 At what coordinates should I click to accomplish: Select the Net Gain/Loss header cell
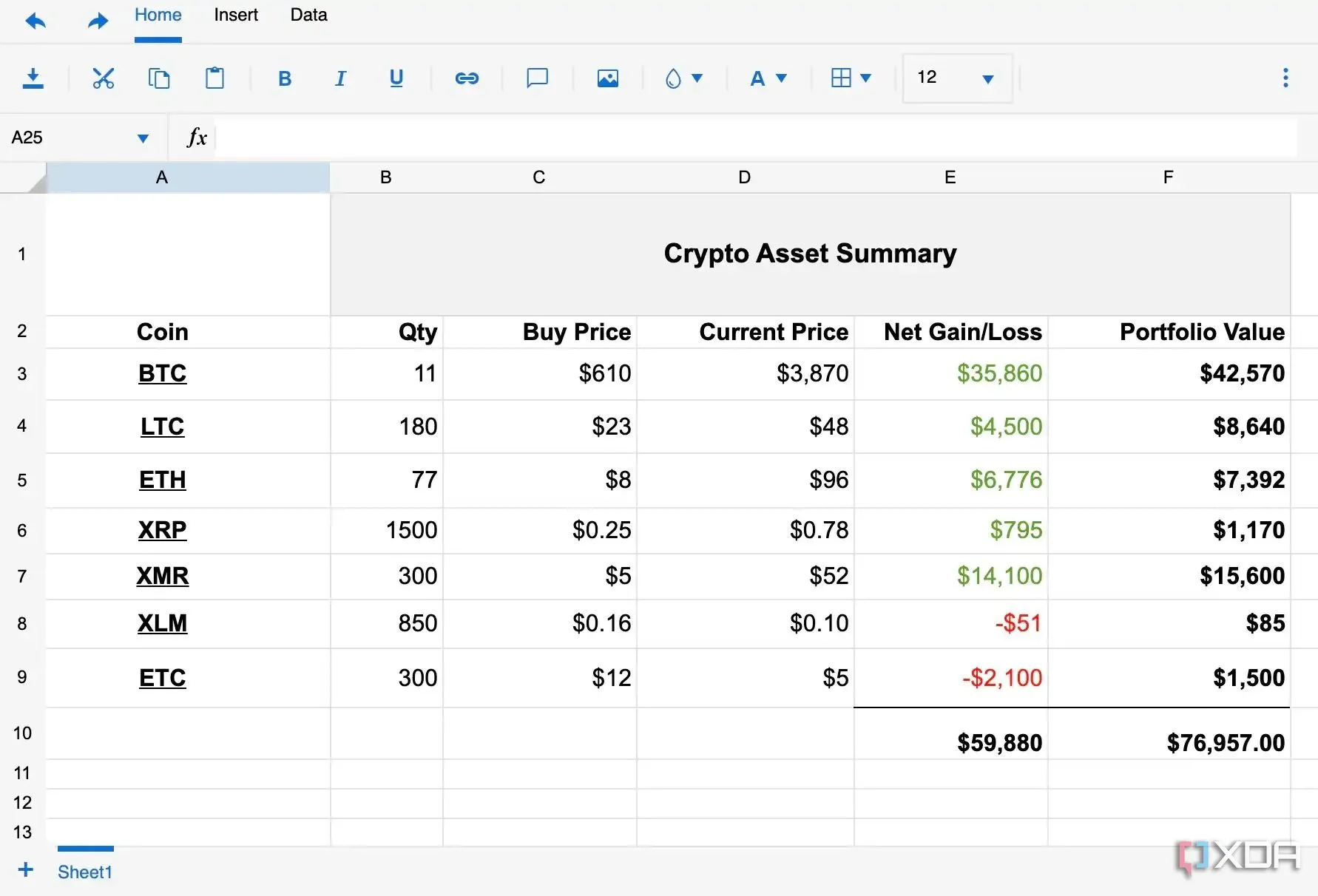click(x=951, y=333)
